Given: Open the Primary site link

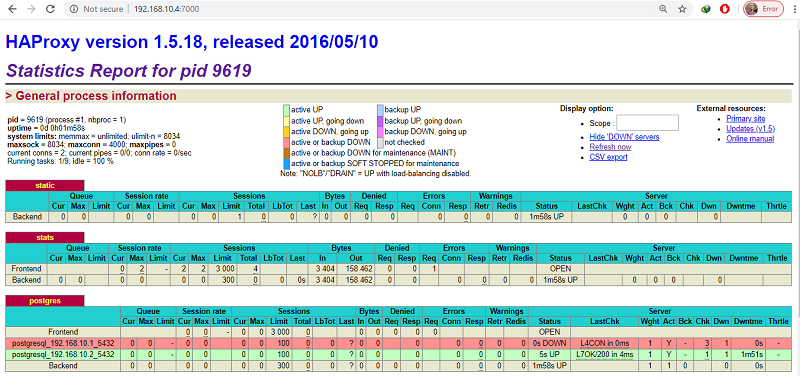Looking at the screenshot, I should tap(745, 118).
